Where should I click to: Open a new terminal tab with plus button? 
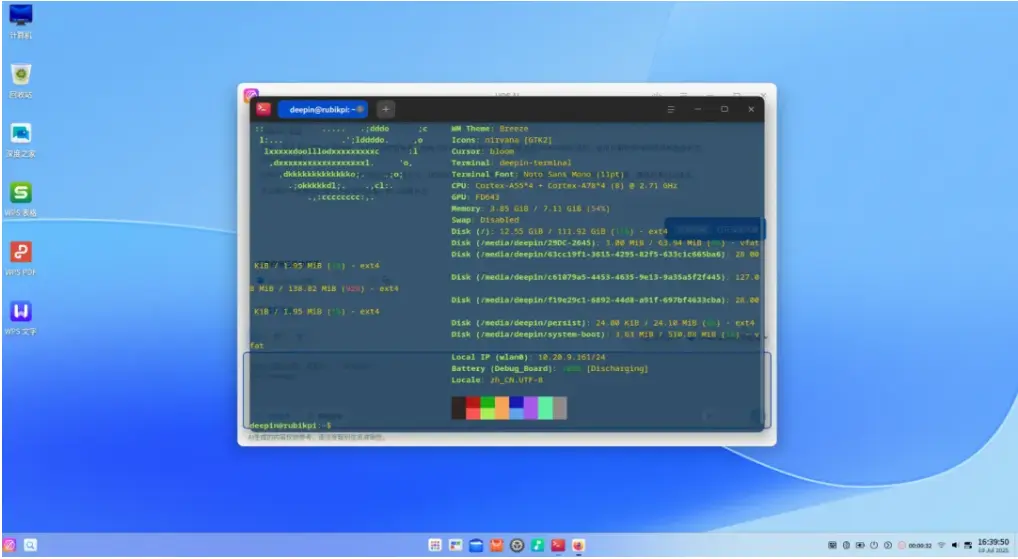click(x=385, y=109)
